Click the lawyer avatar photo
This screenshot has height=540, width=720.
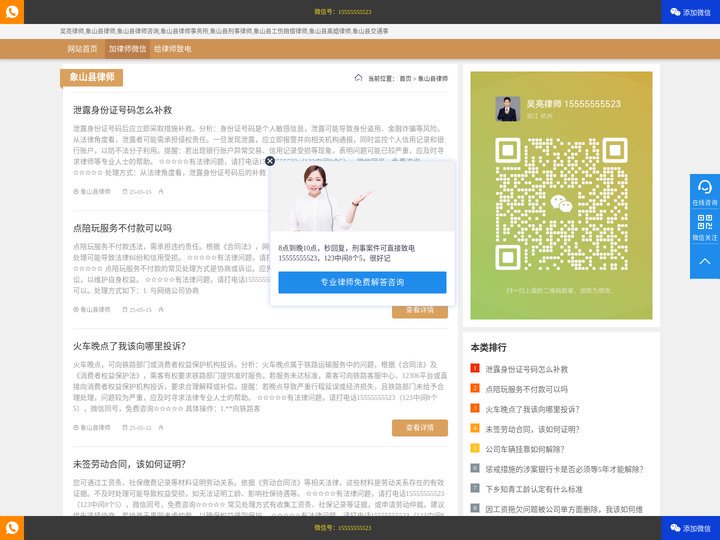[507, 109]
